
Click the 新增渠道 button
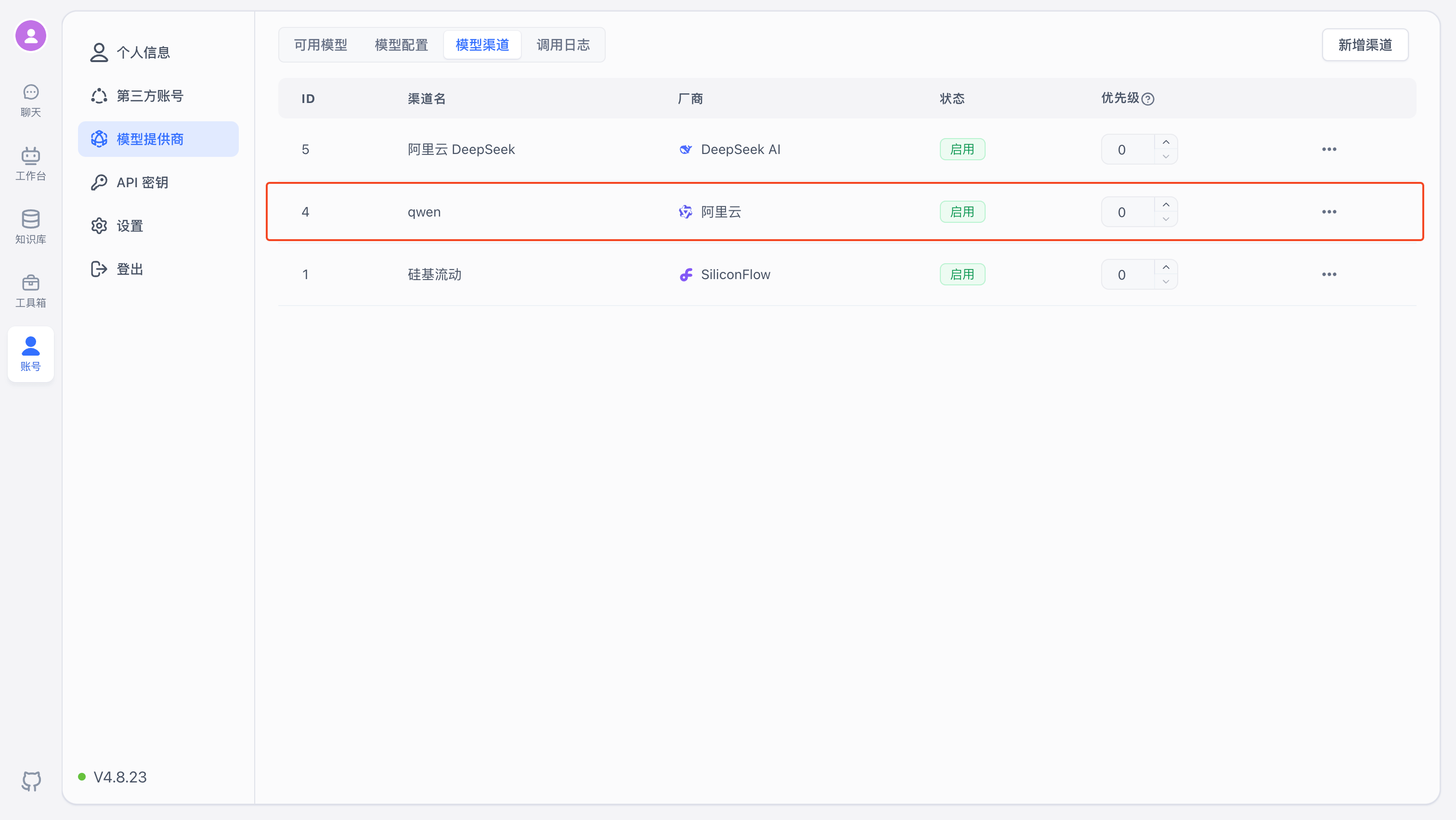coord(1365,44)
